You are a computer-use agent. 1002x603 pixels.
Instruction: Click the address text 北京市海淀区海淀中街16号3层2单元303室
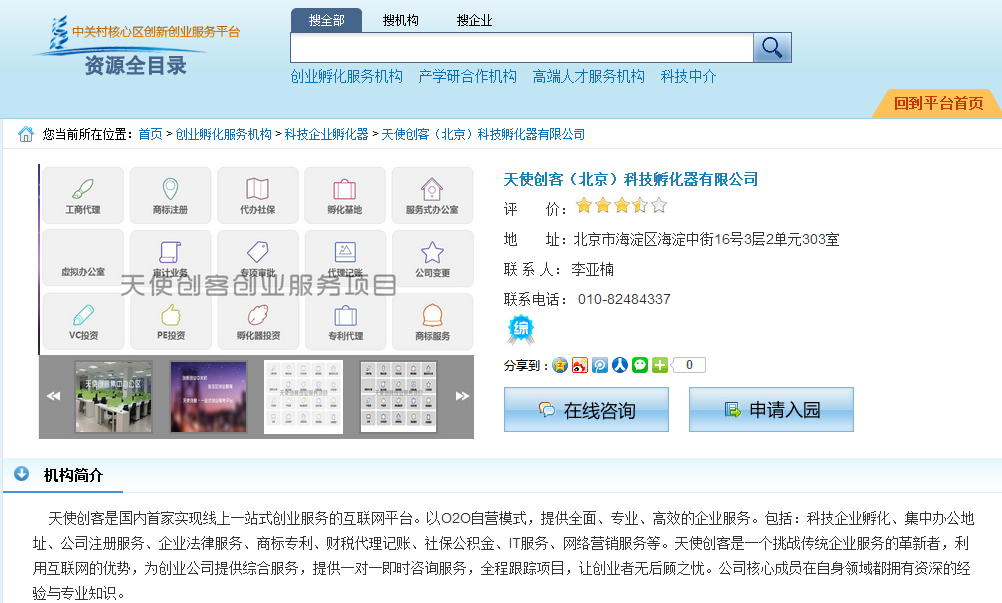click(706, 240)
